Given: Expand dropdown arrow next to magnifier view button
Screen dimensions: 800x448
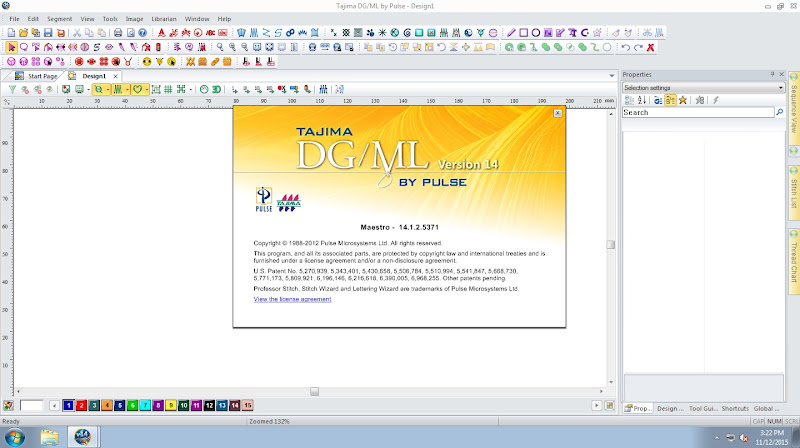Looking at the screenshot, I should pos(108,89).
